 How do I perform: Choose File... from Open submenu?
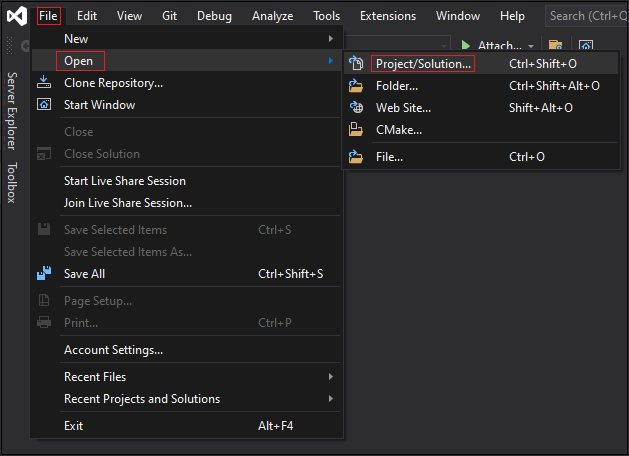481,156
